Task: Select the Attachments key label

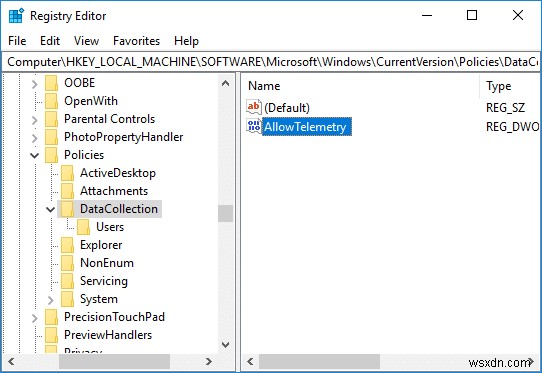Action: tap(114, 191)
